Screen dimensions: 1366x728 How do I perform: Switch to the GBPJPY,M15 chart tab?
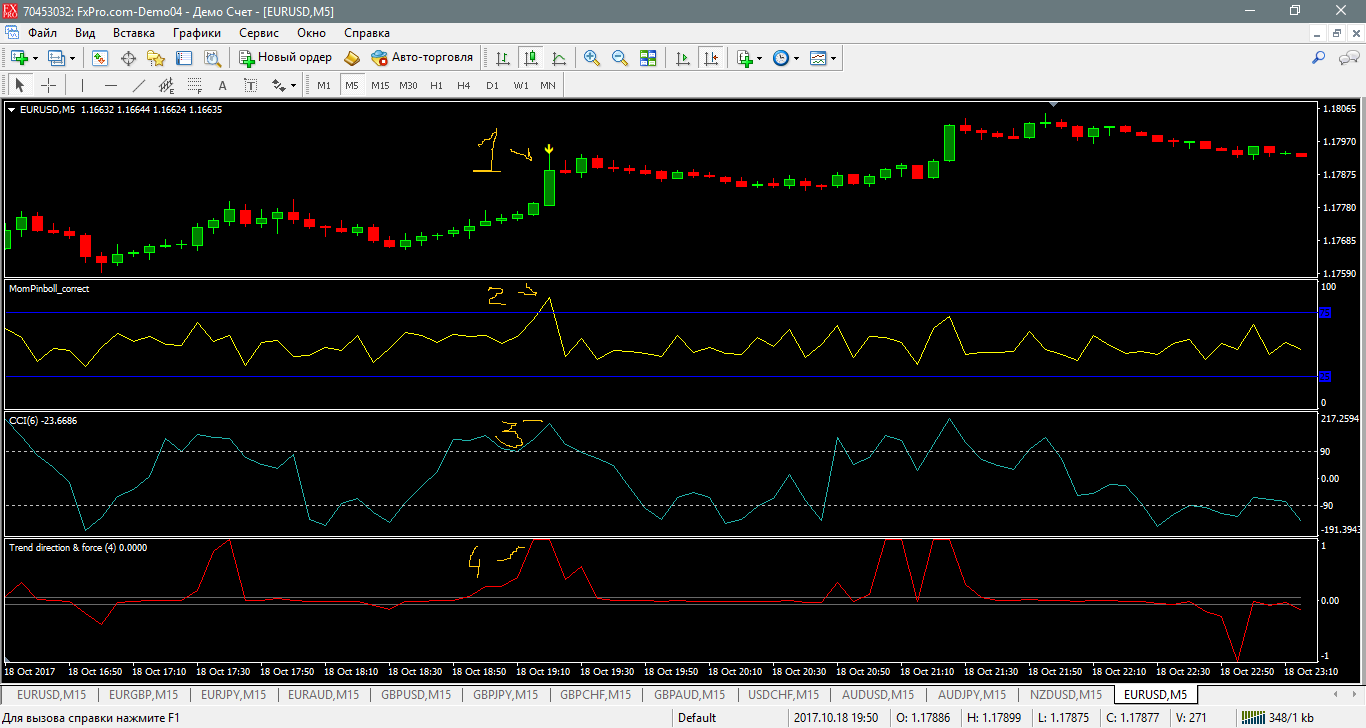505,694
